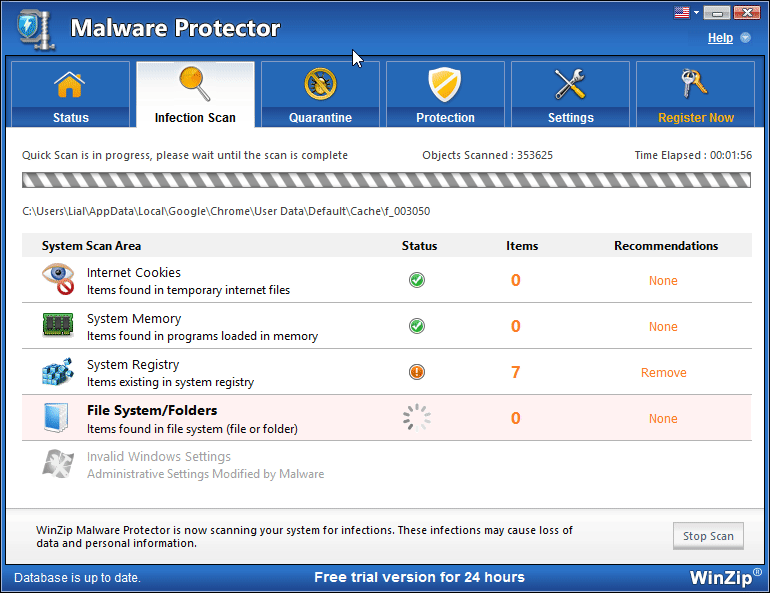The height and width of the screenshot is (593, 770).
Task: Click the US flag language icon
Action: tap(682, 12)
